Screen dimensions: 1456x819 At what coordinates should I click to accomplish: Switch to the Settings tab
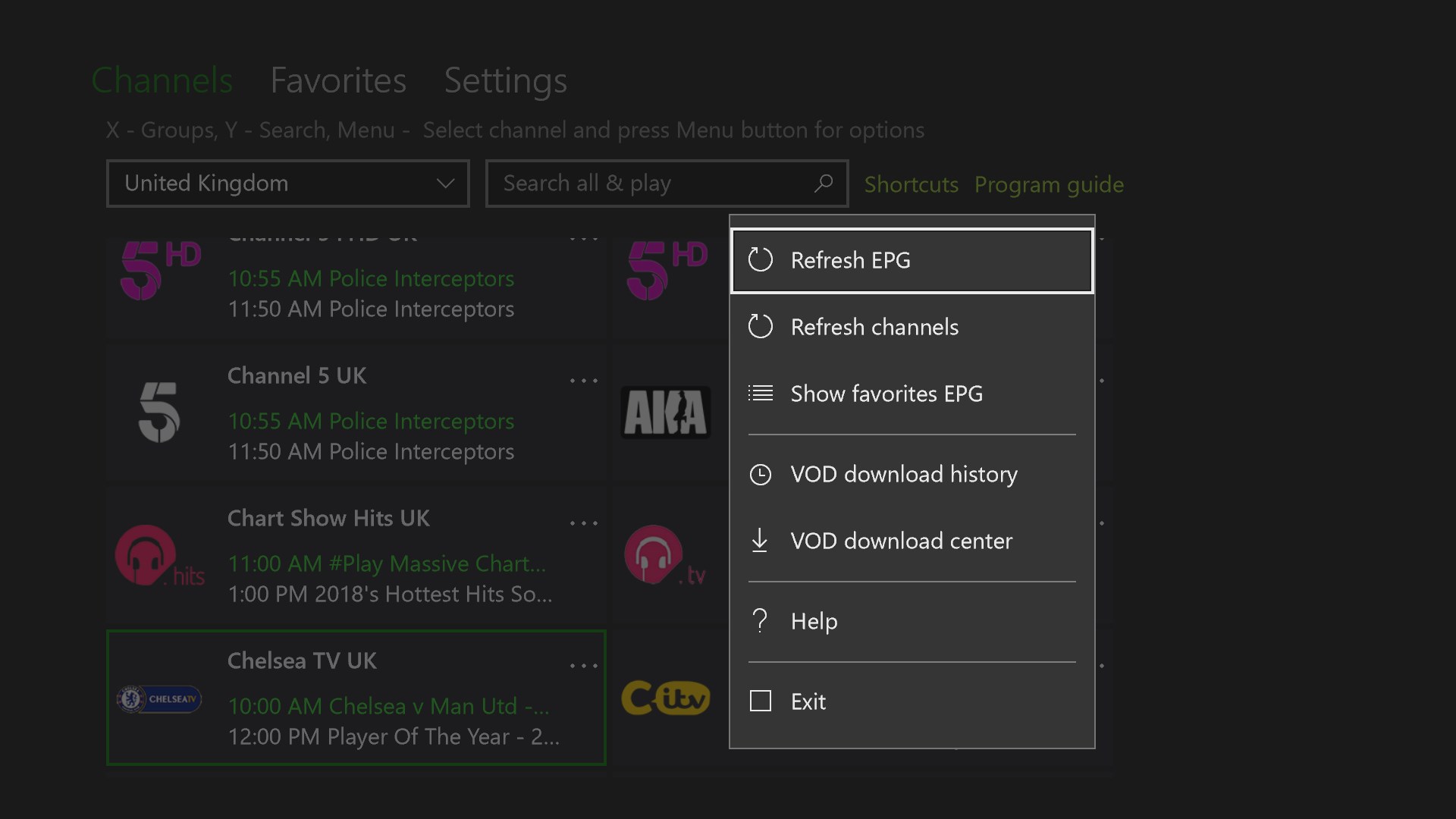[x=505, y=80]
